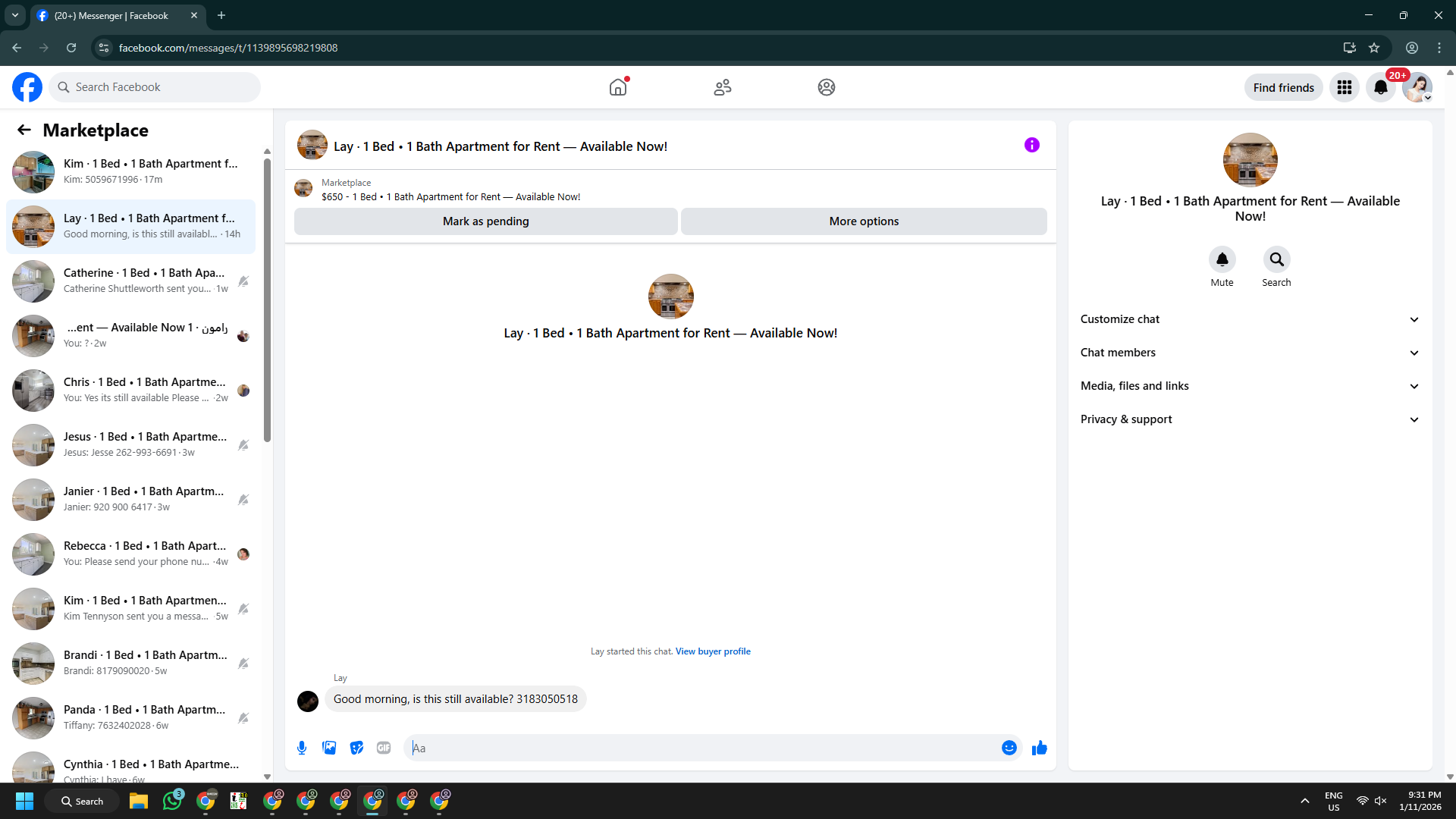Mute this conversation with the bell icon

(1222, 259)
